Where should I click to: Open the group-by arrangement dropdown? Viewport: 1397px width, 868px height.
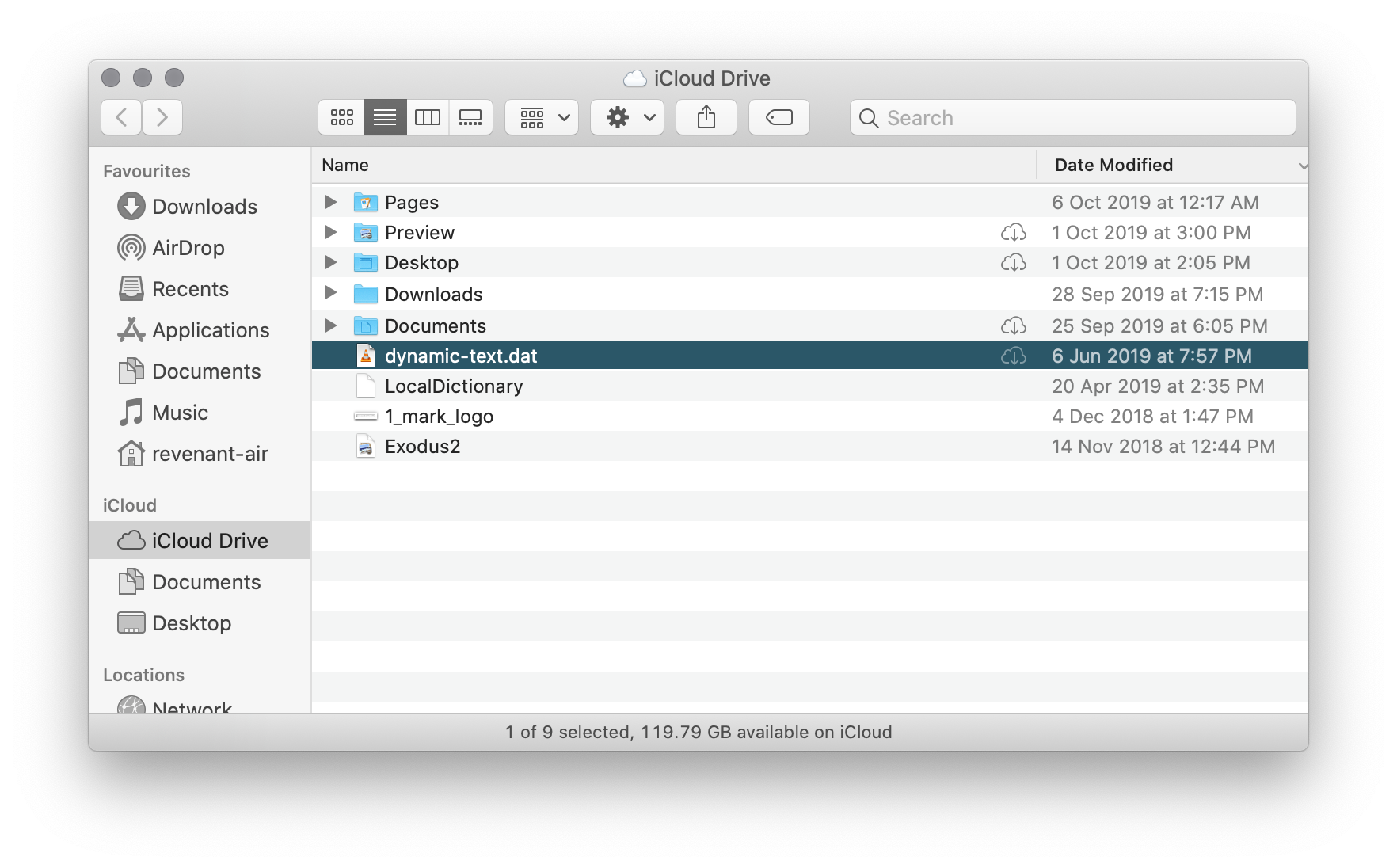(542, 117)
